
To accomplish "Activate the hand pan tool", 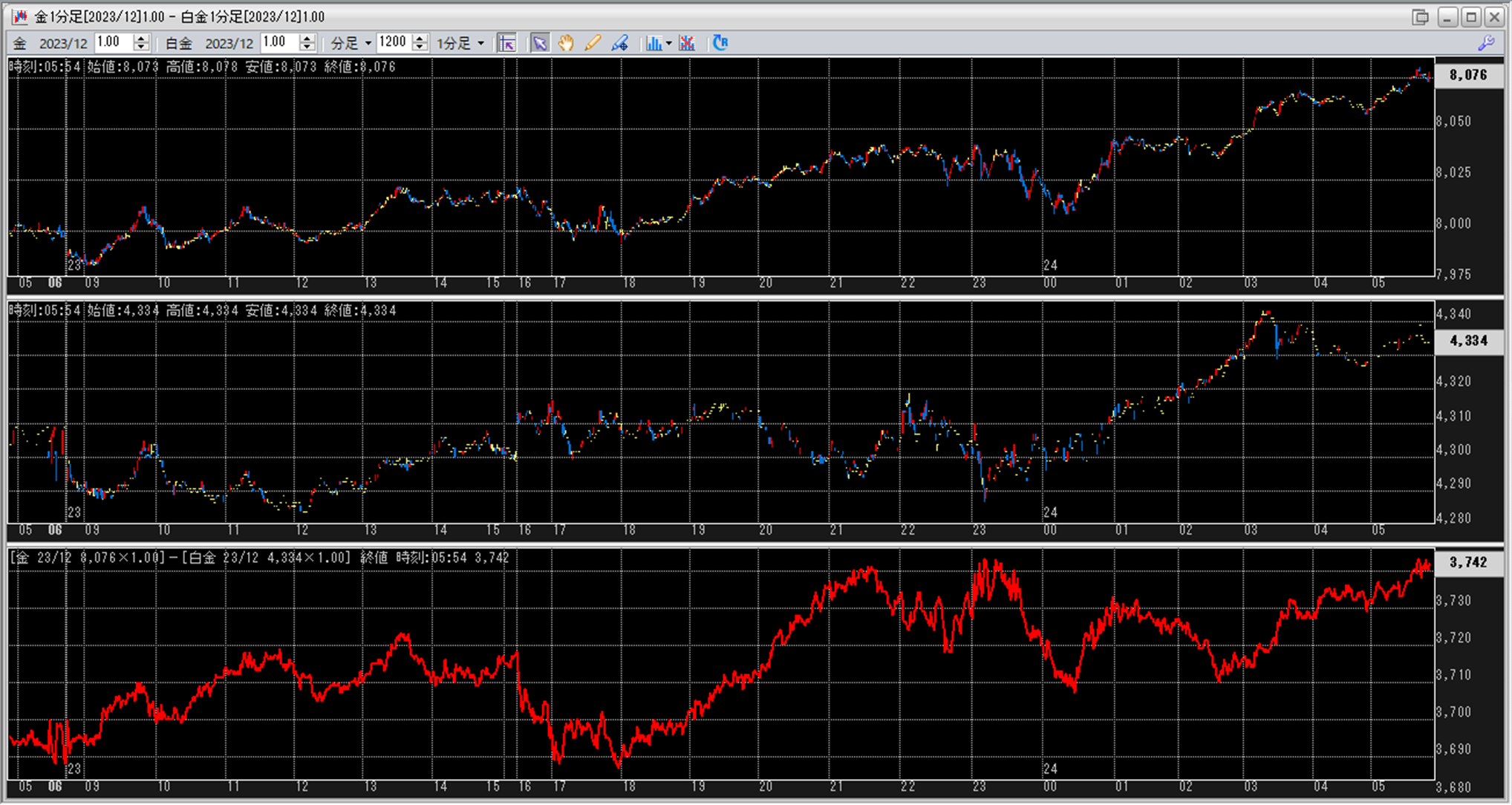I will pyautogui.click(x=566, y=43).
